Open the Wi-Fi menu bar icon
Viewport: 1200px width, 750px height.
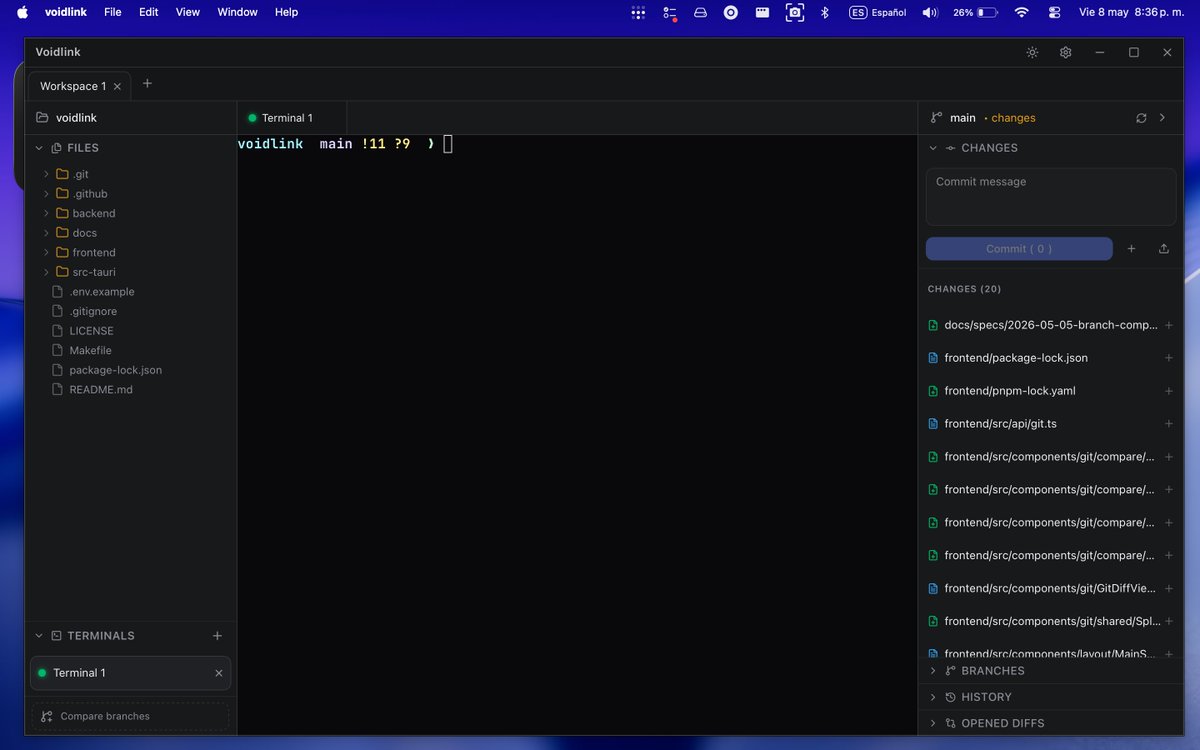(x=1021, y=13)
